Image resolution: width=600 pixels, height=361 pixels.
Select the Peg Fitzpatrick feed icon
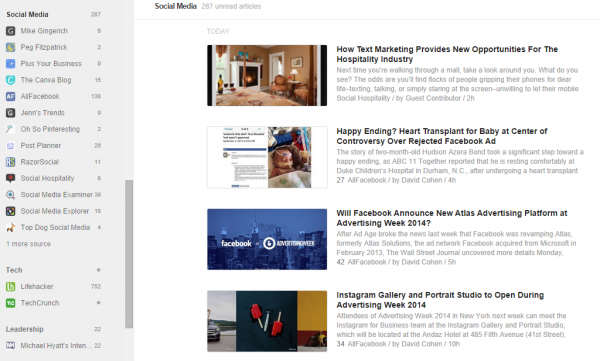click(10, 47)
